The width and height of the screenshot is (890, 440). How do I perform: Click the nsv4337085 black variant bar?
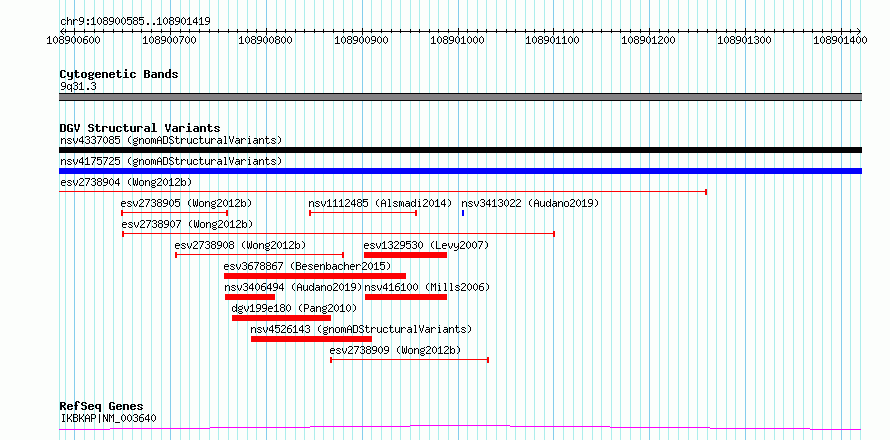460,150
